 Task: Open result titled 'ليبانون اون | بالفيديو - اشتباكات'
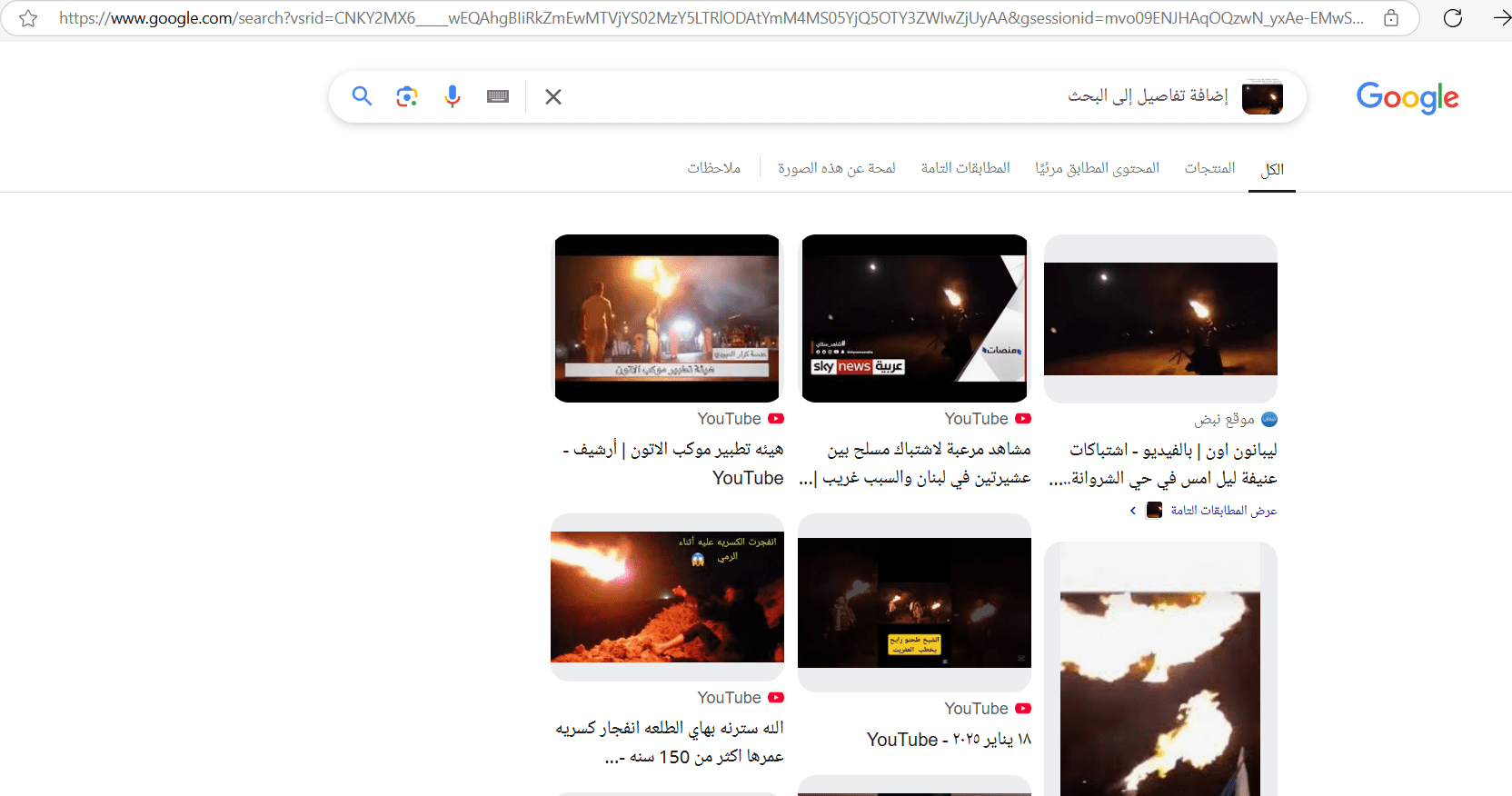click(1163, 463)
